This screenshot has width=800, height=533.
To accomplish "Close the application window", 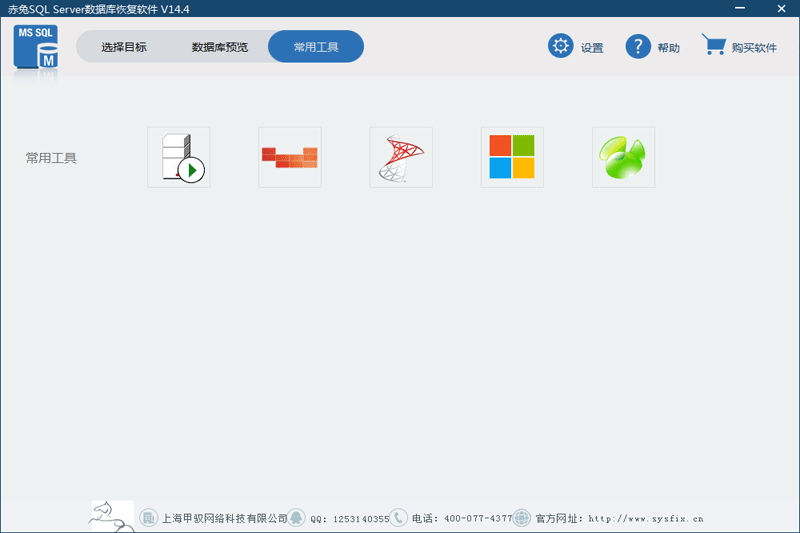I will 781,8.
